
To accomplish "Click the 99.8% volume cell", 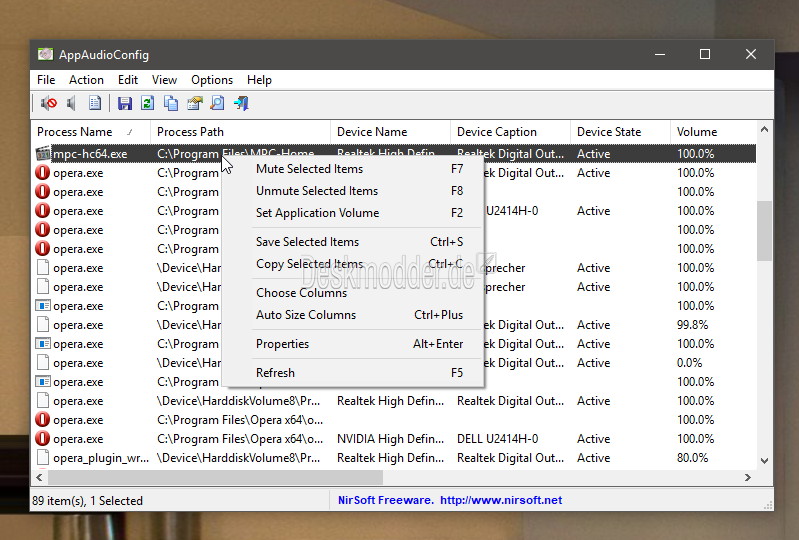I will pos(692,325).
